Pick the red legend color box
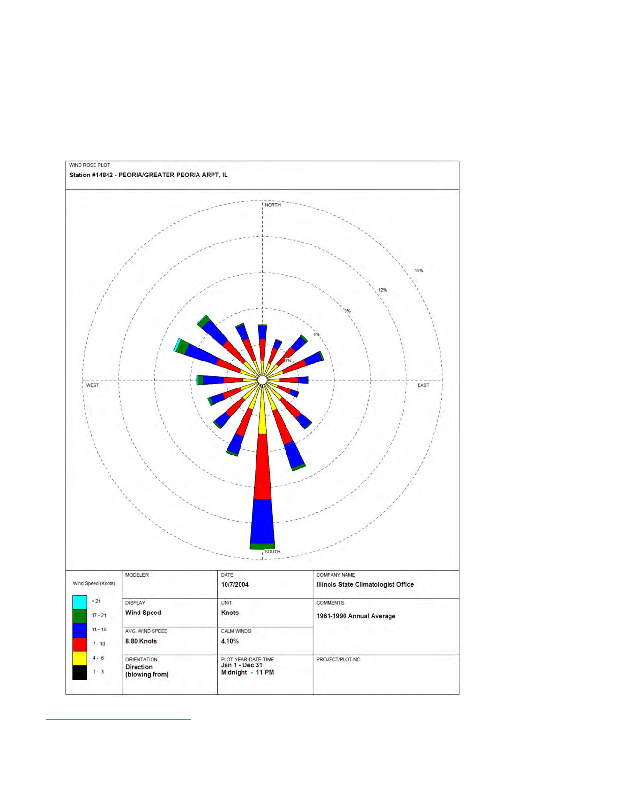This screenshot has height=800, width=618. tap(79, 646)
